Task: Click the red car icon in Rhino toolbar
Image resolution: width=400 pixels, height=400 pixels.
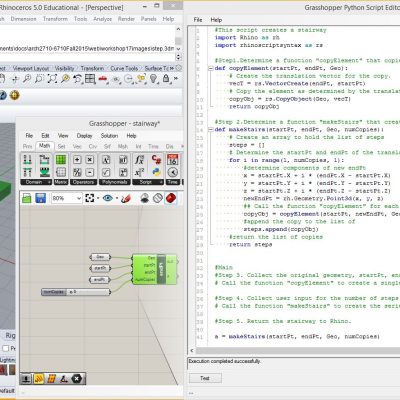Action: [x=103, y=79]
